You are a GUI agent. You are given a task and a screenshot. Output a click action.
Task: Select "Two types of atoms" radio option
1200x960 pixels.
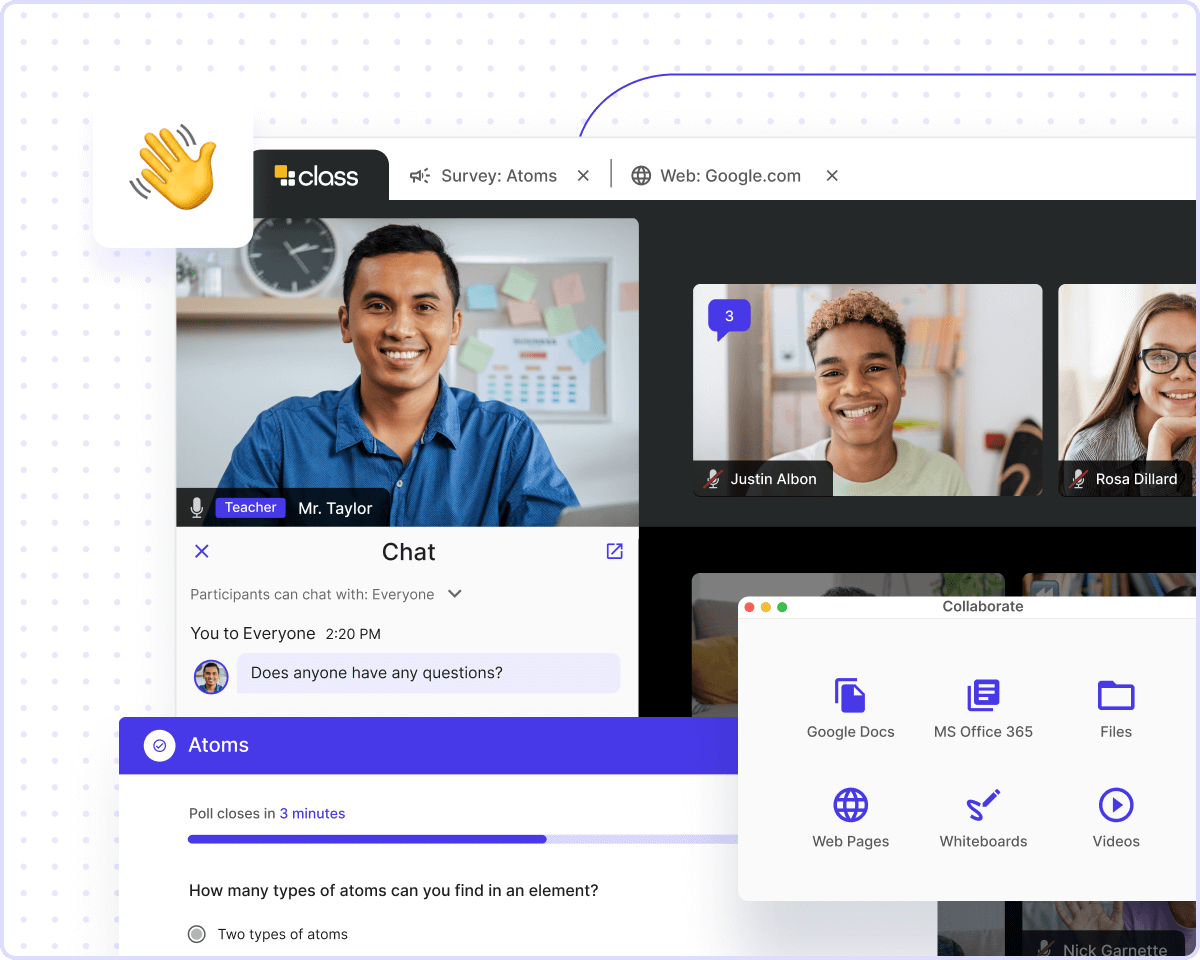coord(197,934)
